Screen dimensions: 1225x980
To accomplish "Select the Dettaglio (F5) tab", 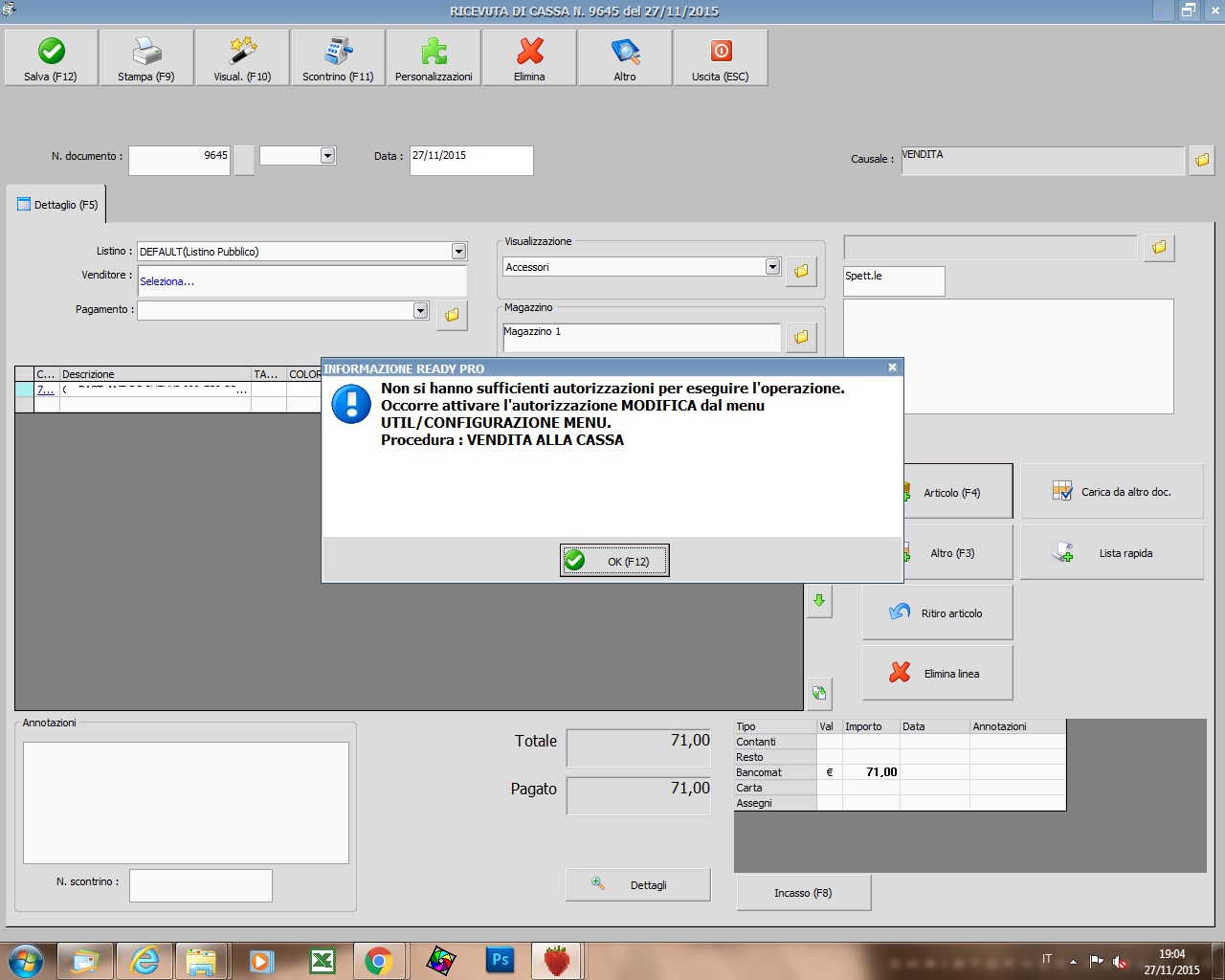I will 57,205.
